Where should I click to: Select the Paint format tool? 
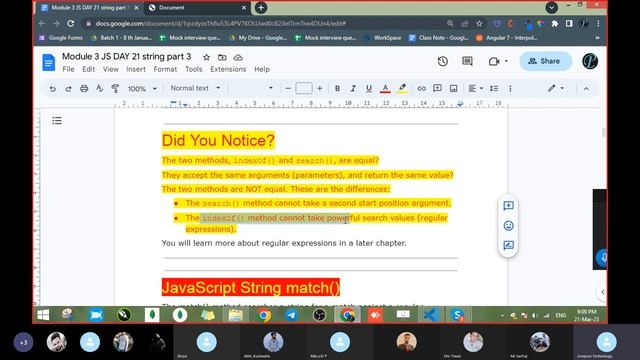[x=115, y=88]
